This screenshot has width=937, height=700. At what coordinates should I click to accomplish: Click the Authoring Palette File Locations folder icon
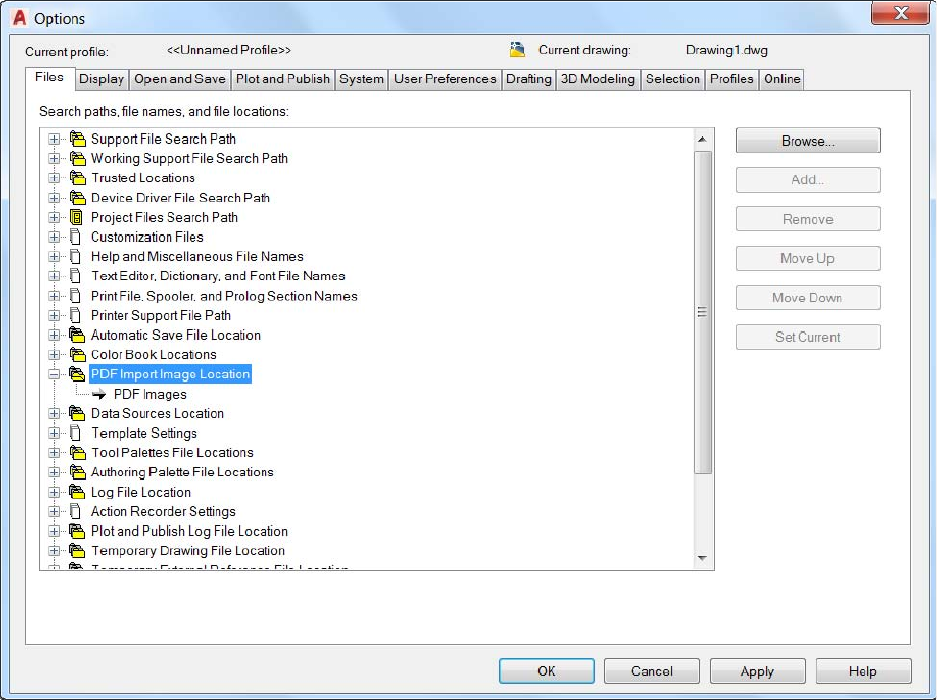[x=77, y=472]
